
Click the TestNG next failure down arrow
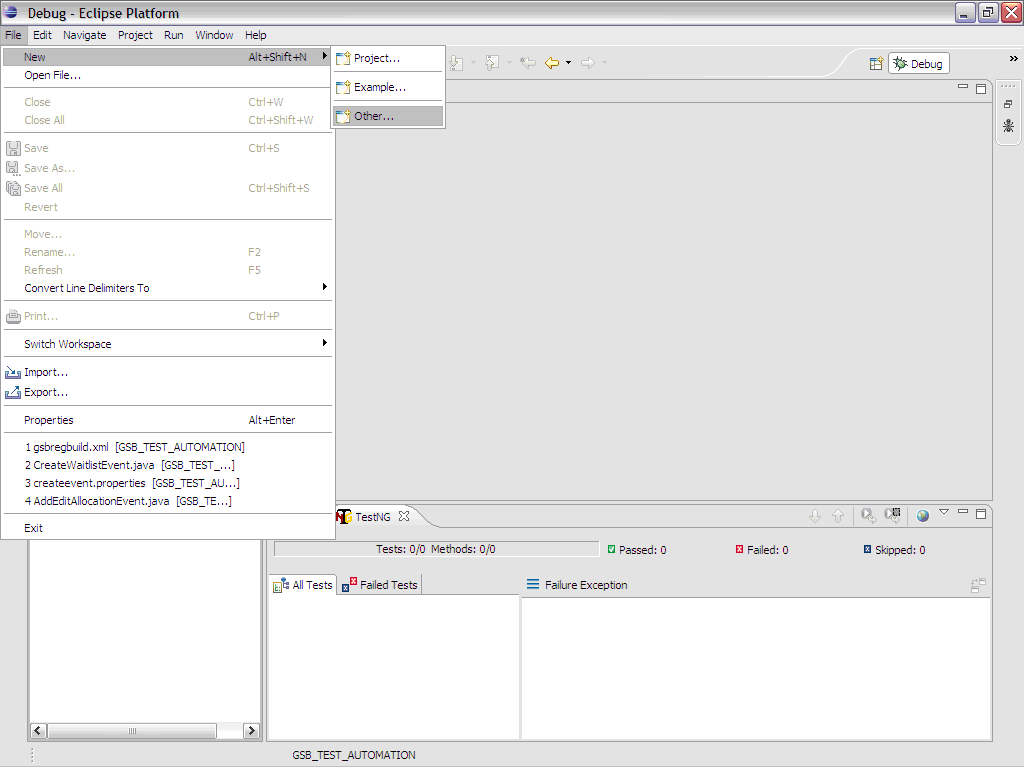tap(815, 517)
